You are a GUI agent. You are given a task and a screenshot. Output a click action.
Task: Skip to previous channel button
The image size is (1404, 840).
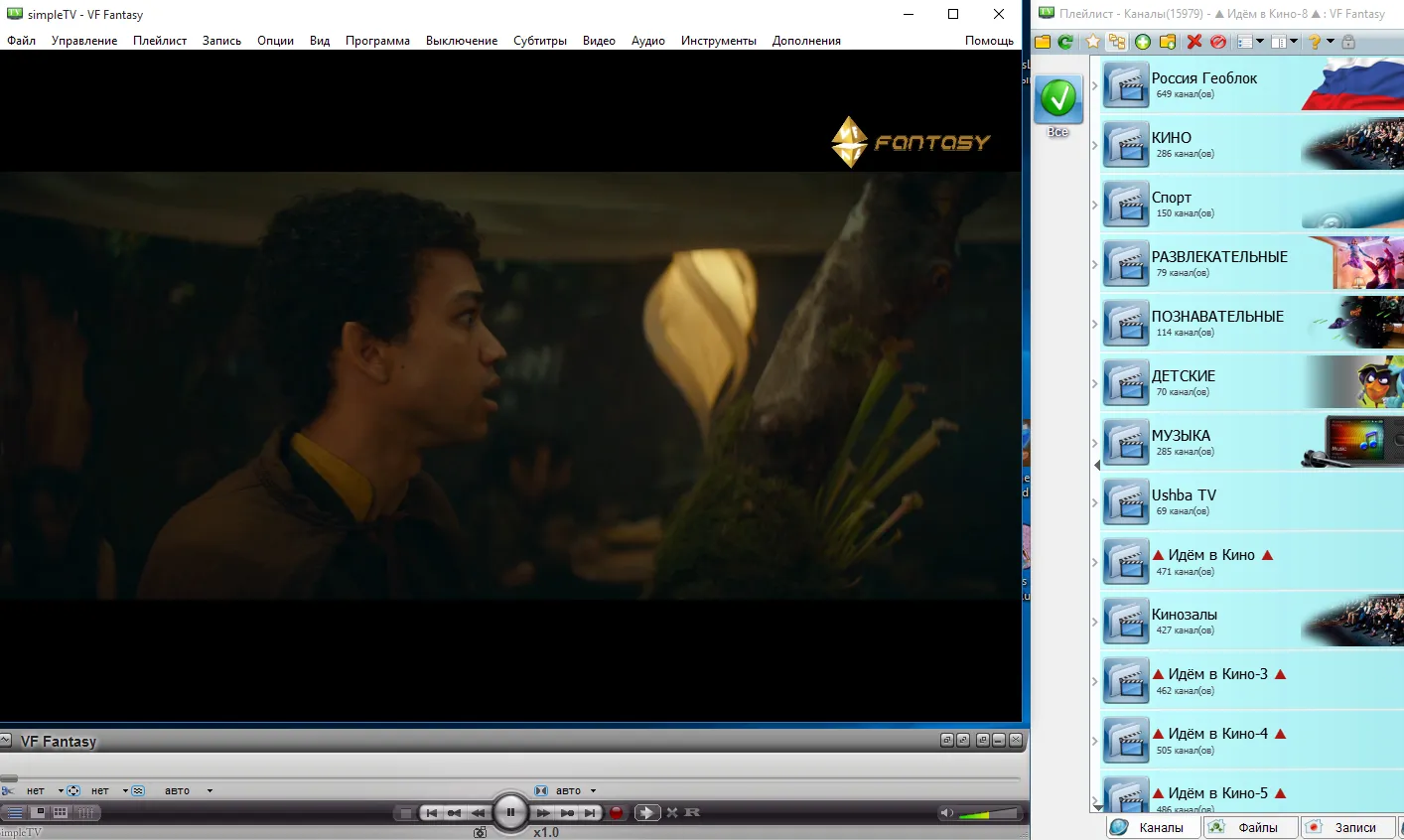[x=431, y=813]
